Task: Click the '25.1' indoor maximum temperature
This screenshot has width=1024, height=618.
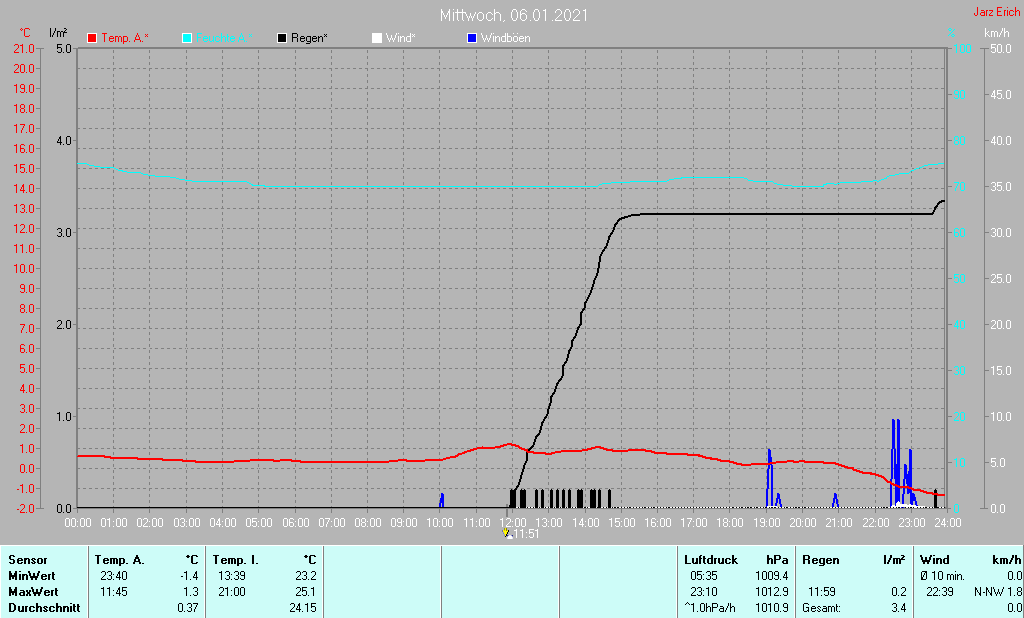Action: point(306,592)
